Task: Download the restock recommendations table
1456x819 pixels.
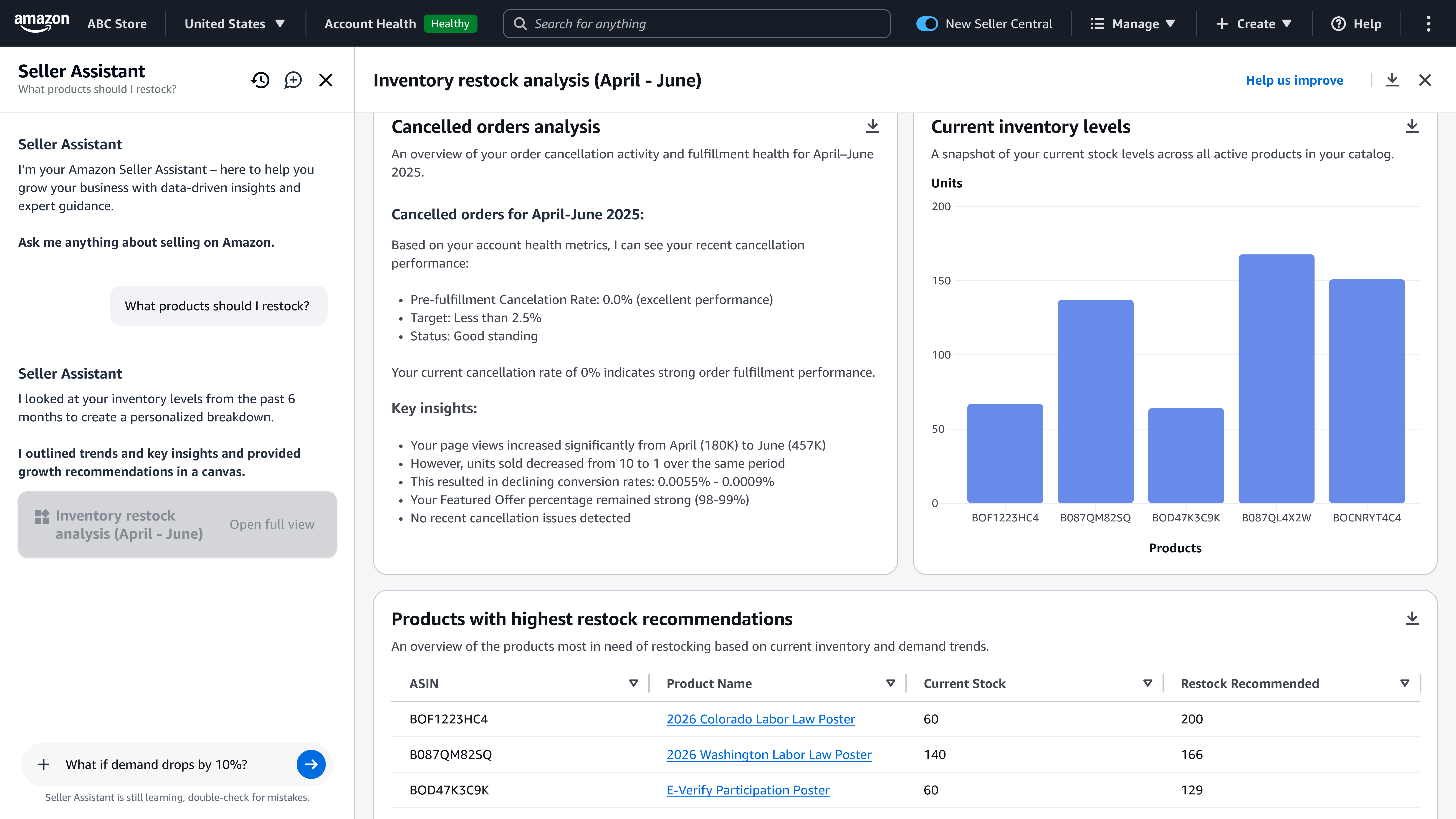Action: pos(1413,618)
